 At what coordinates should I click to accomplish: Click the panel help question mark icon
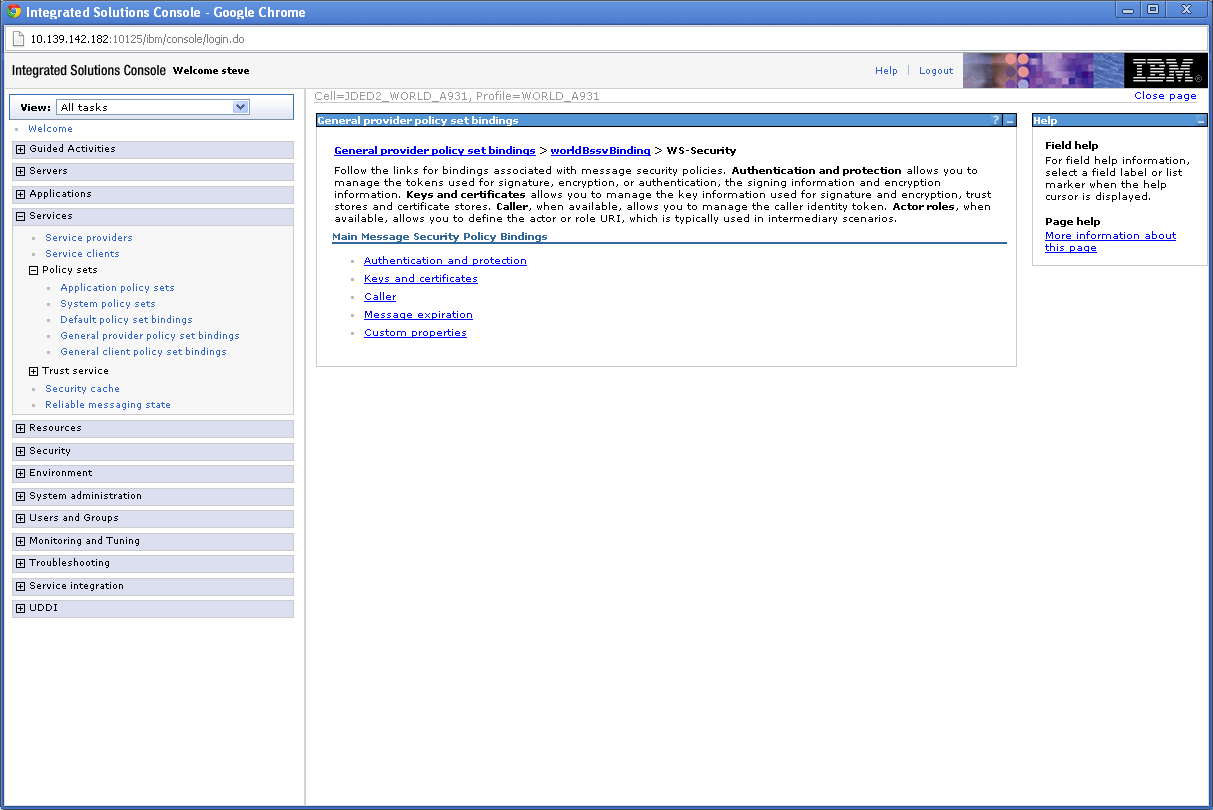995,121
